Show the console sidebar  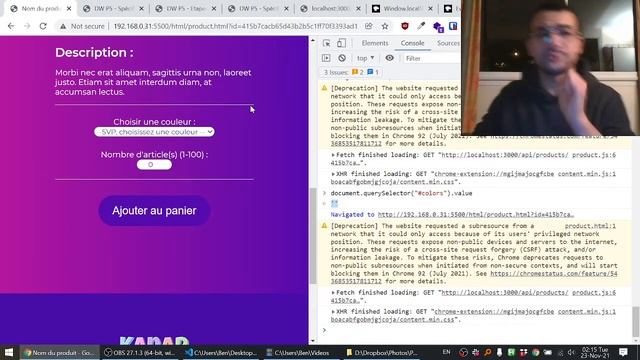pos(326,58)
